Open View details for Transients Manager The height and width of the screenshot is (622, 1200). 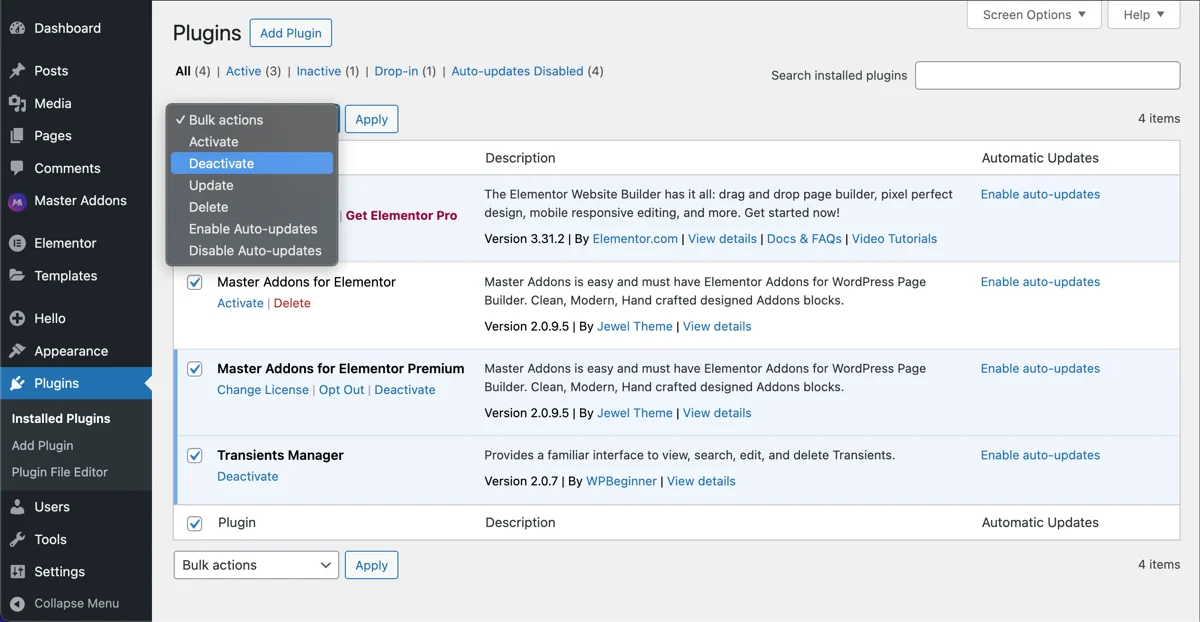701,481
